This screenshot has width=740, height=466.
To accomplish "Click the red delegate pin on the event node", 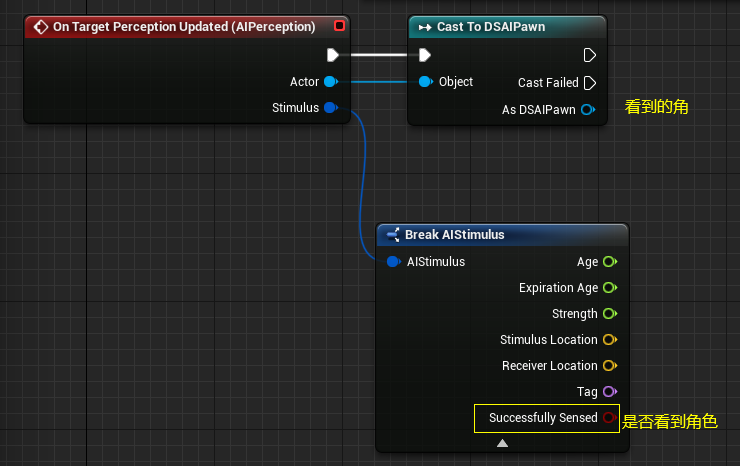I will click(339, 25).
